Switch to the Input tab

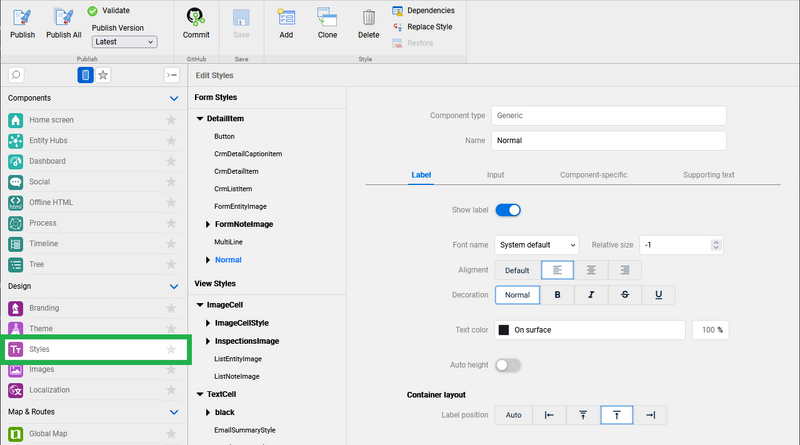(495, 175)
